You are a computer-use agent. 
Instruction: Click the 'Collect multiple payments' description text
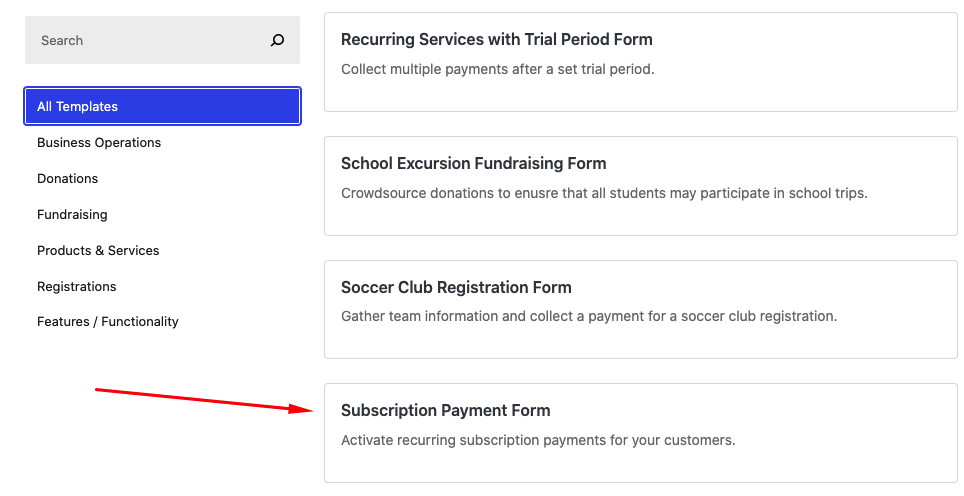[497, 70]
